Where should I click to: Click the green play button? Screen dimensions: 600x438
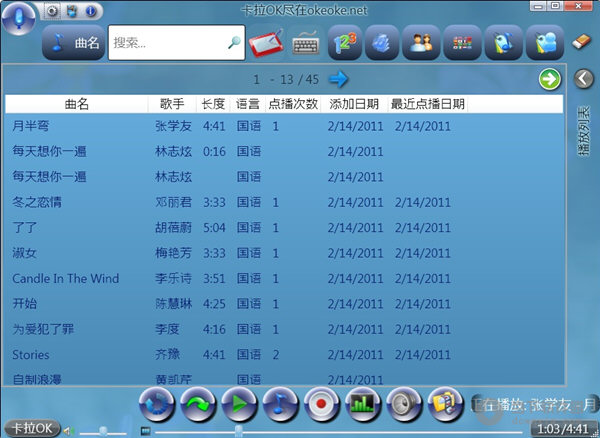pos(239,404)
